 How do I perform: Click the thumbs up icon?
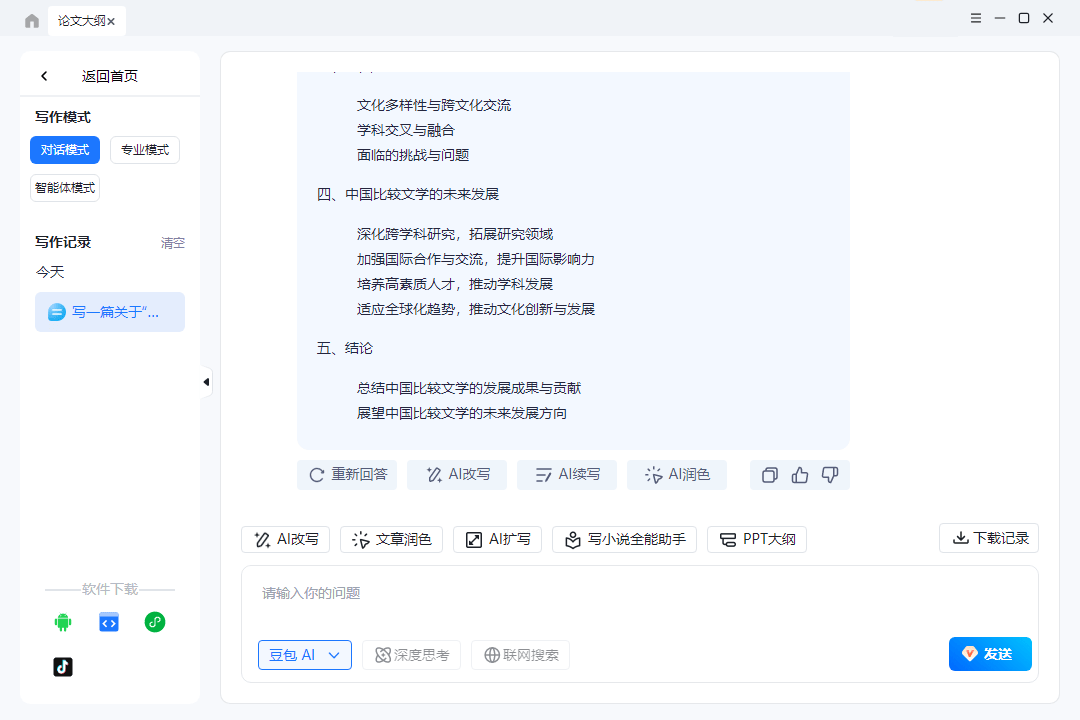click(x=800, y=475)
